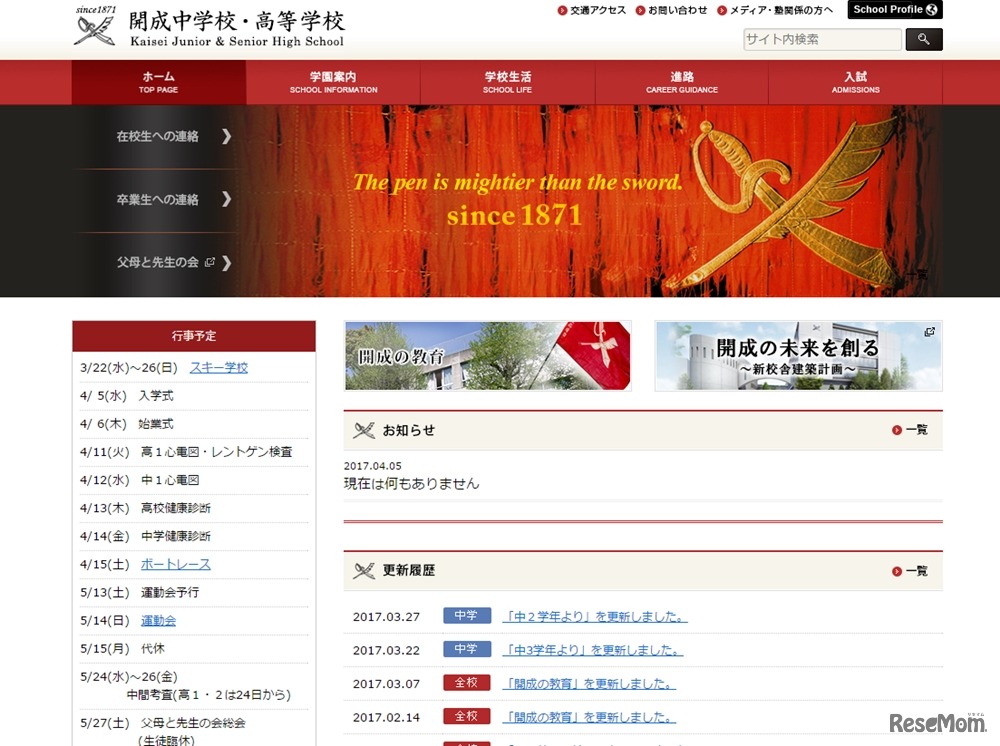
Task: Open the 交通アクセス link
Action: pyautogui.click(x=598, y=10)
